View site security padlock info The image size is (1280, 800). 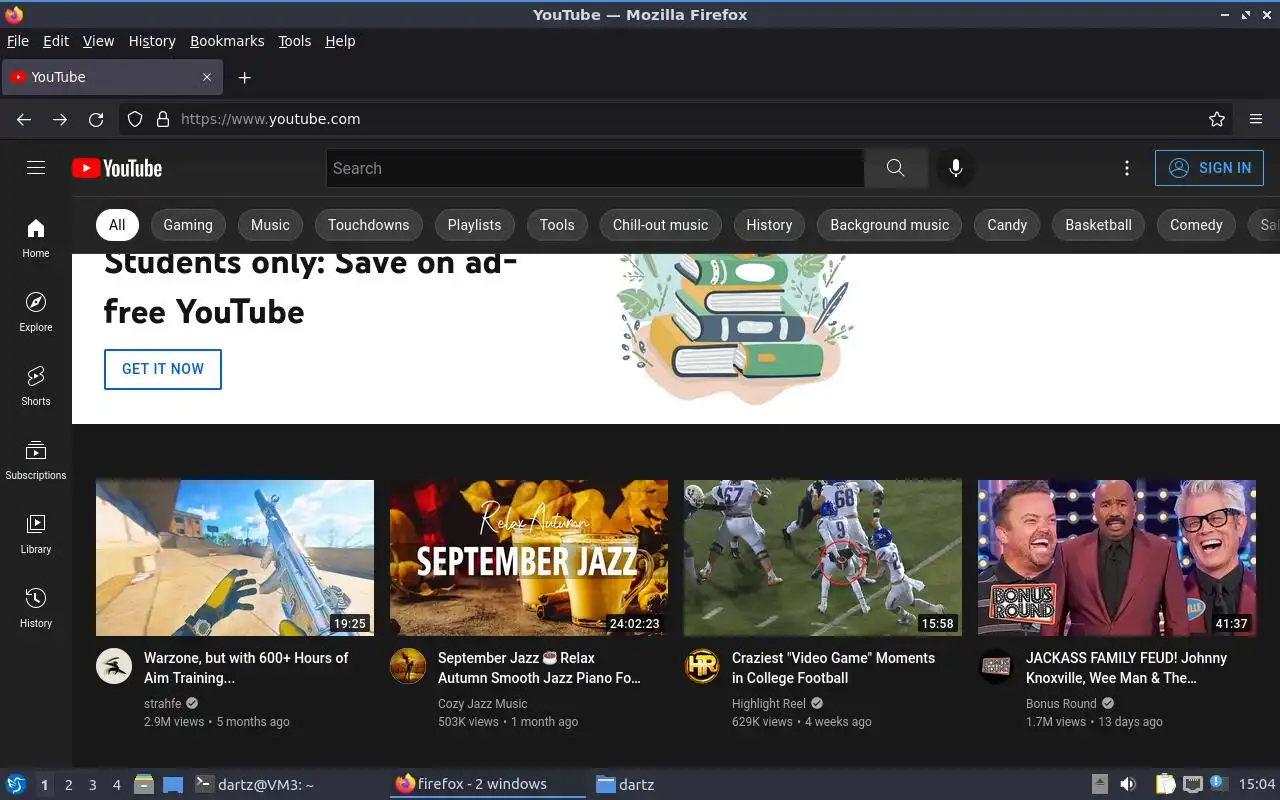pyautogui.click(x=163, y=119)
